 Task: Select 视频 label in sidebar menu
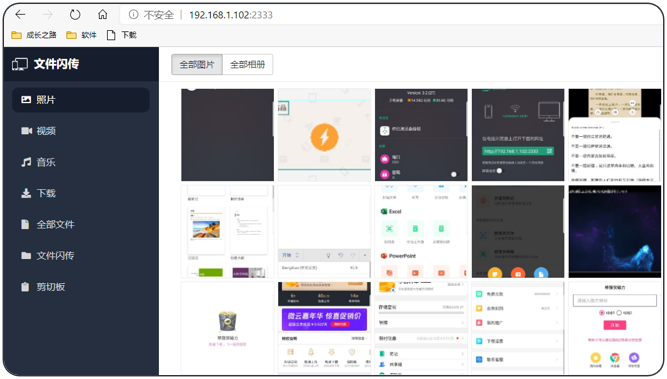(46, 131)
